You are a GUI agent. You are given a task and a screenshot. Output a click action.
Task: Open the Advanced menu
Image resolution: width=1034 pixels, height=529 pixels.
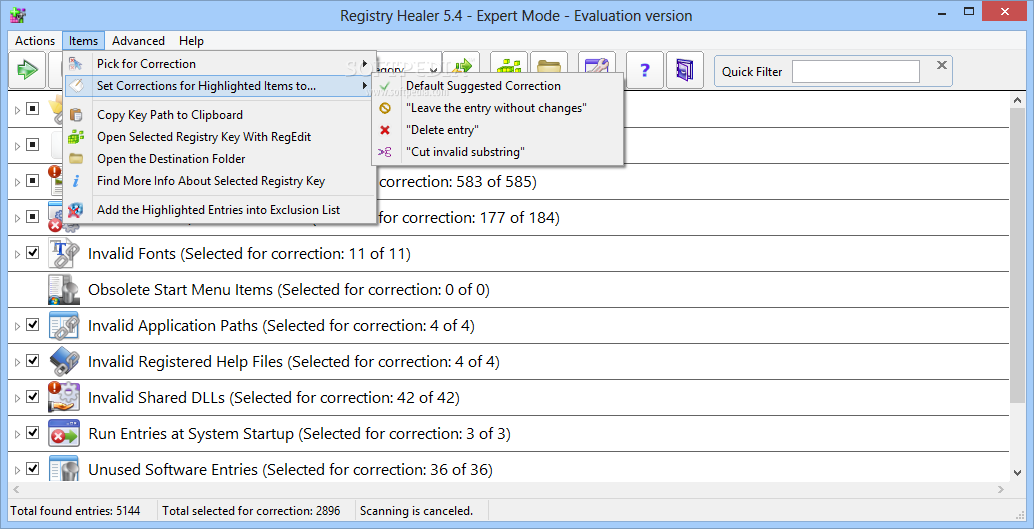click(x=138, y=41)
